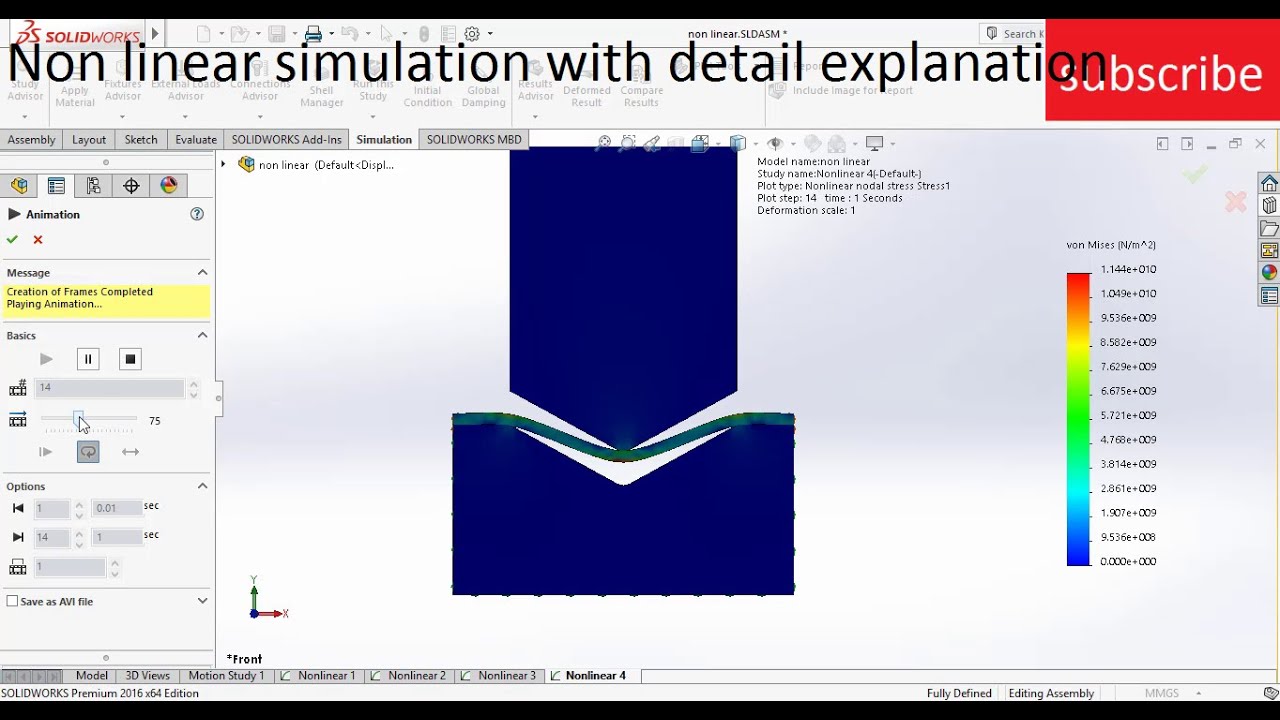Viewport: 1280px width, 720px height.
Task: Adjust the animation speed slider
Action: pyautogui.click(x=79, y=418)
